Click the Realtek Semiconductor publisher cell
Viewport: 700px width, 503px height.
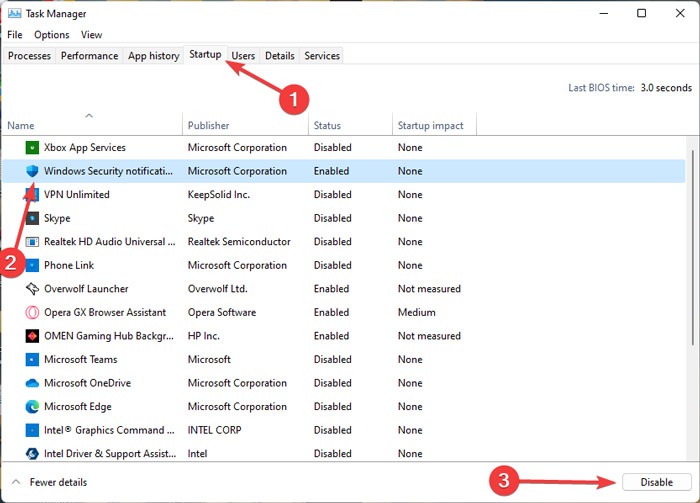click(x=239, y=242)
